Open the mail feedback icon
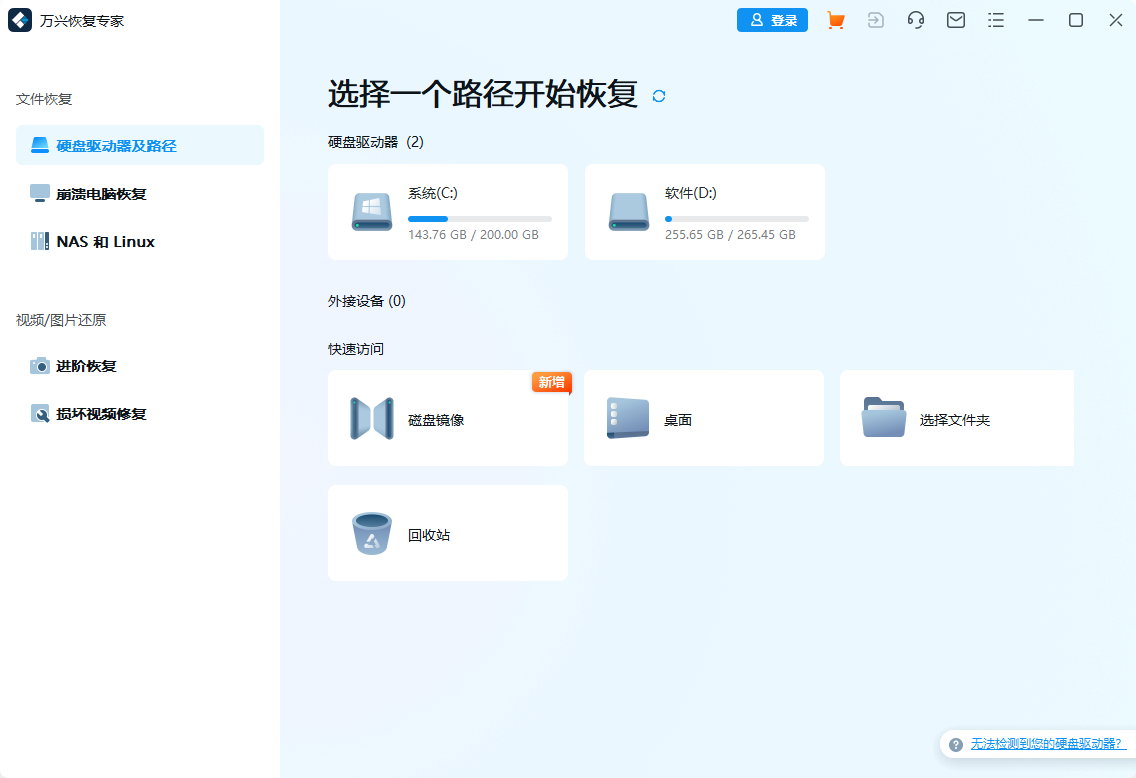Screen dimensions: 1136x778 (955, 20)
